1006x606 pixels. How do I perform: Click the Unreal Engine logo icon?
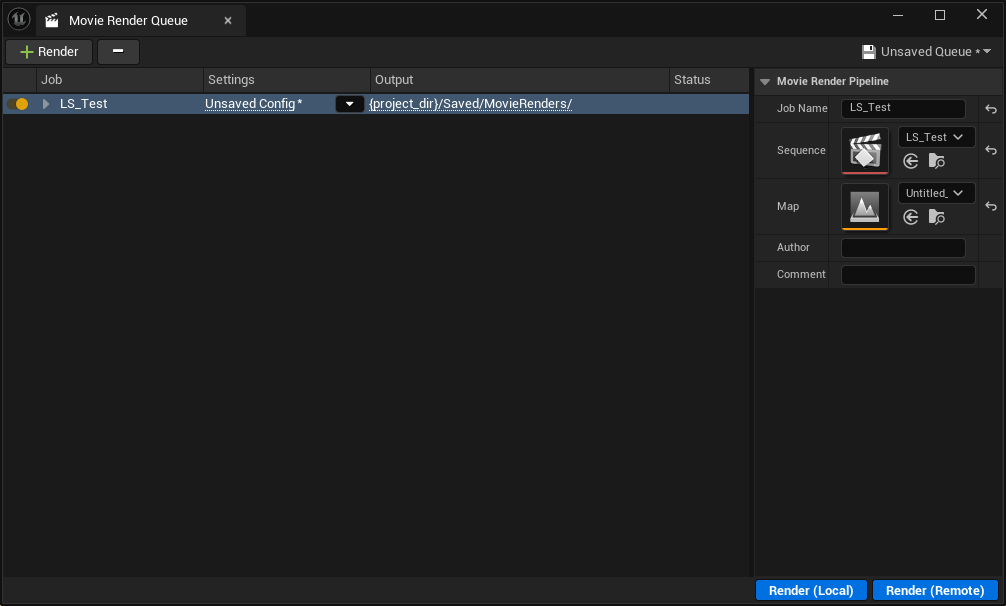point(19,19)
